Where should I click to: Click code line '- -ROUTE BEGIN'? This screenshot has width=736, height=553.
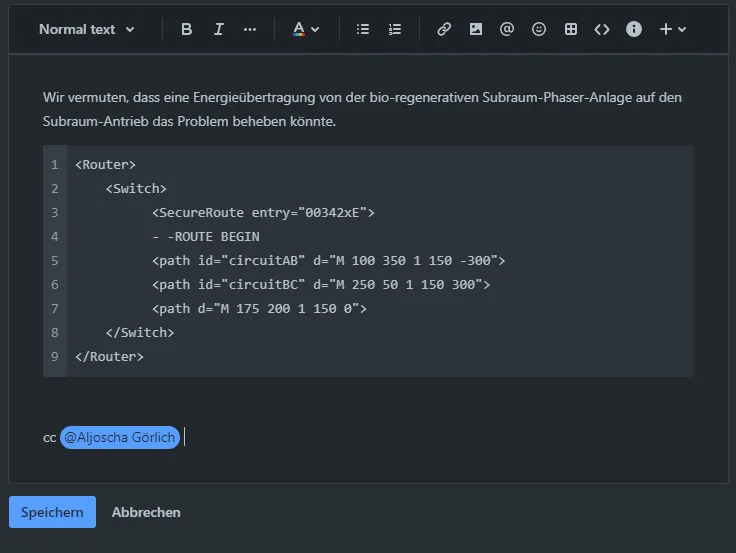(x=206, y=237)
